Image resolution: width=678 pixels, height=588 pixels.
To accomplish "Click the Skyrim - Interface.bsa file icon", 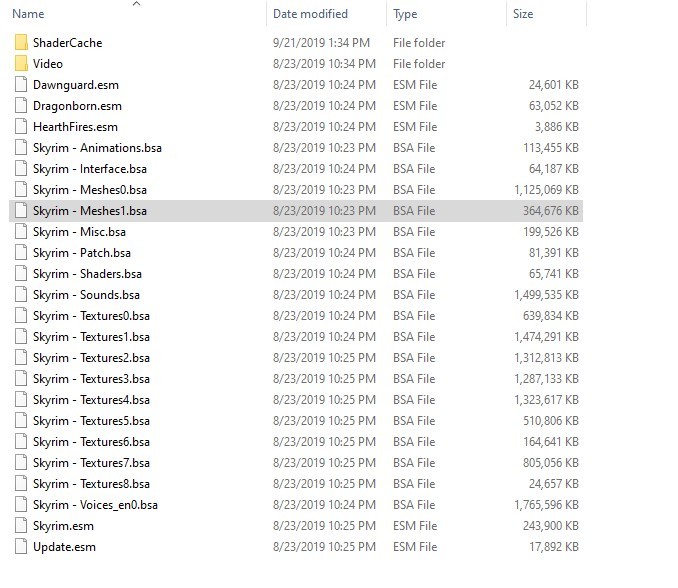I will point(21,169).
